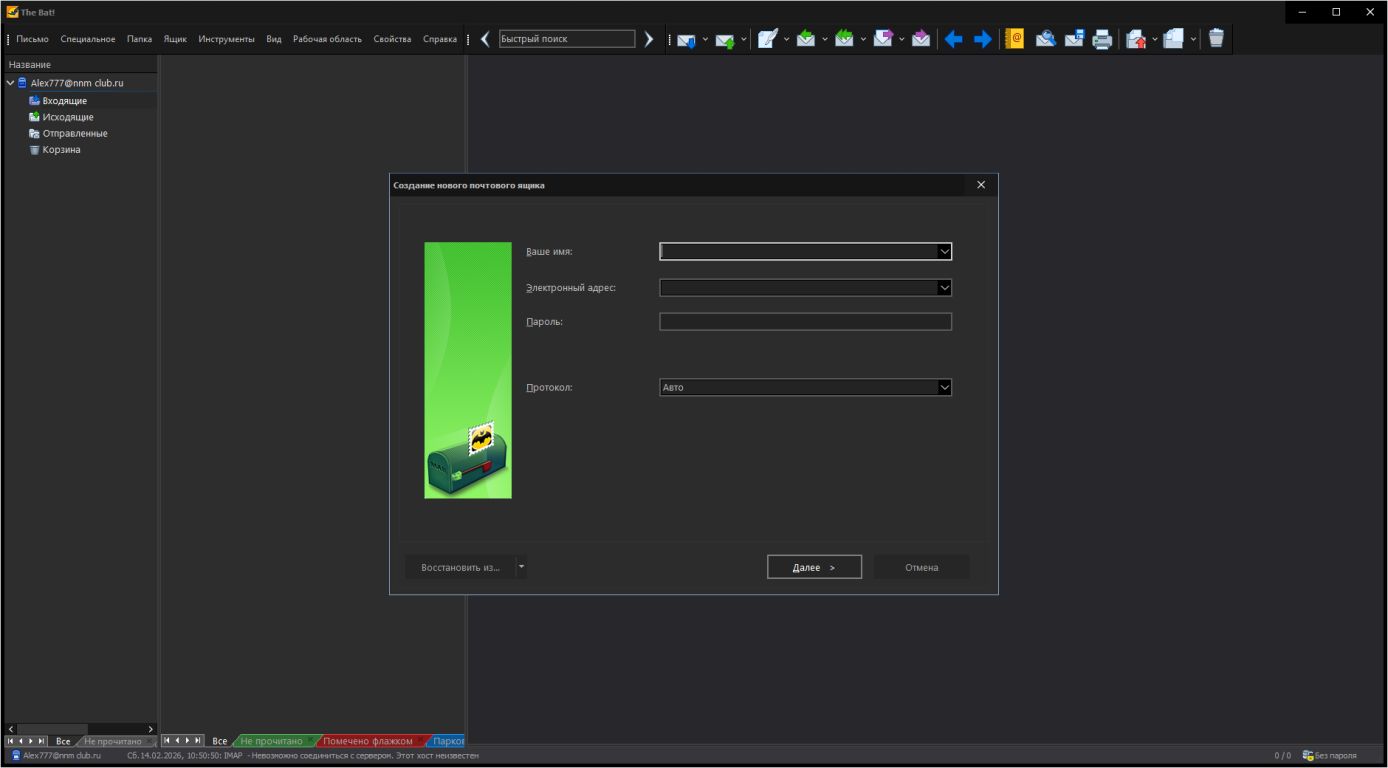
Task: Go to next message blue arrow
Action: 983,39
